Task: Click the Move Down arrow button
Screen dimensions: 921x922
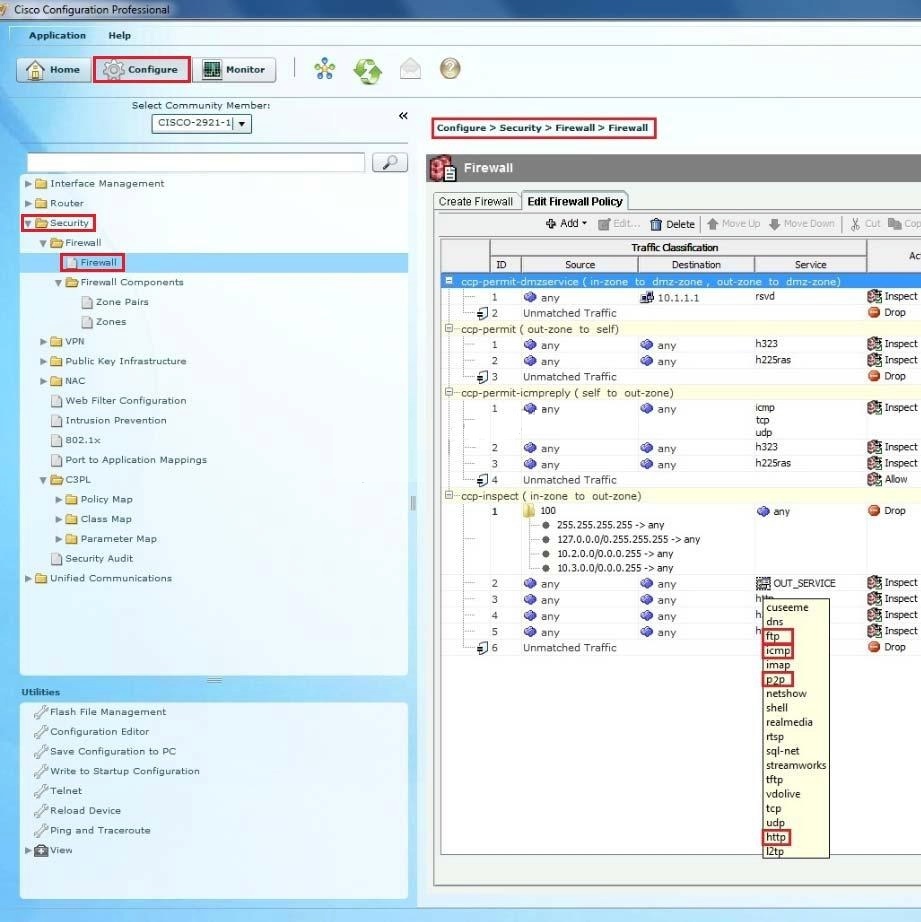Action: point(802,224)
